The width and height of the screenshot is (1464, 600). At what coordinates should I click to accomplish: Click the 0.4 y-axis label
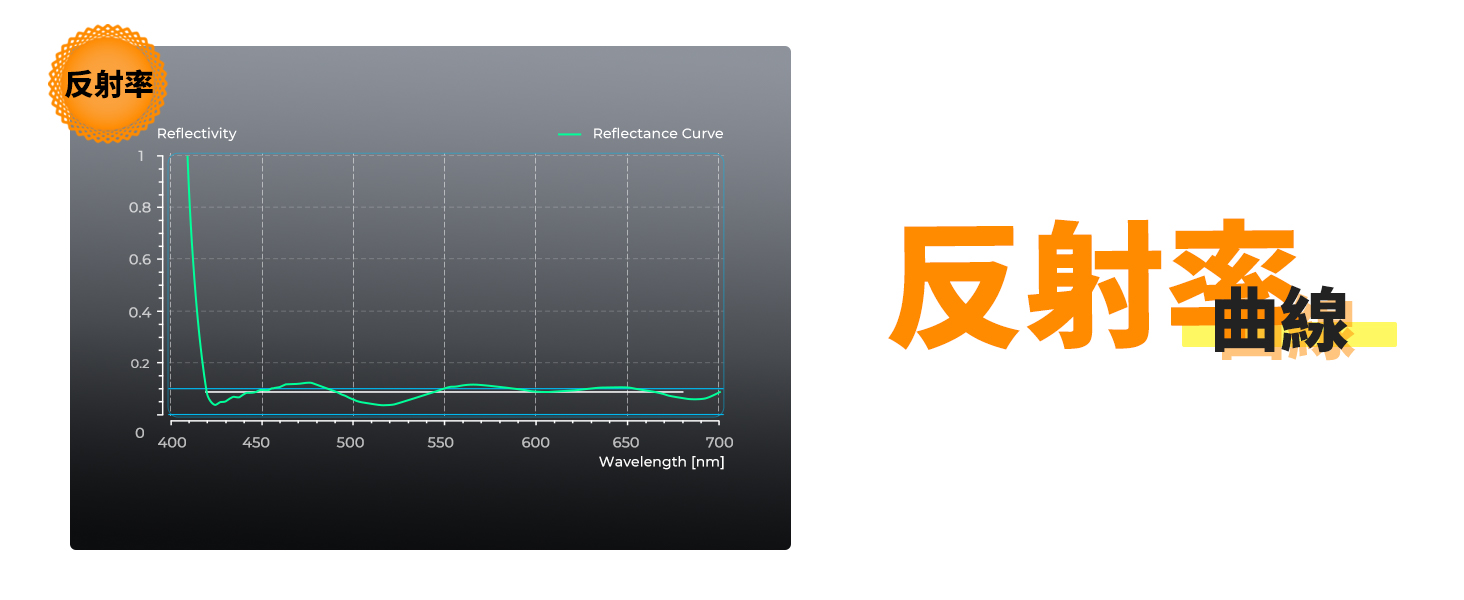click(x=139, y=312)
